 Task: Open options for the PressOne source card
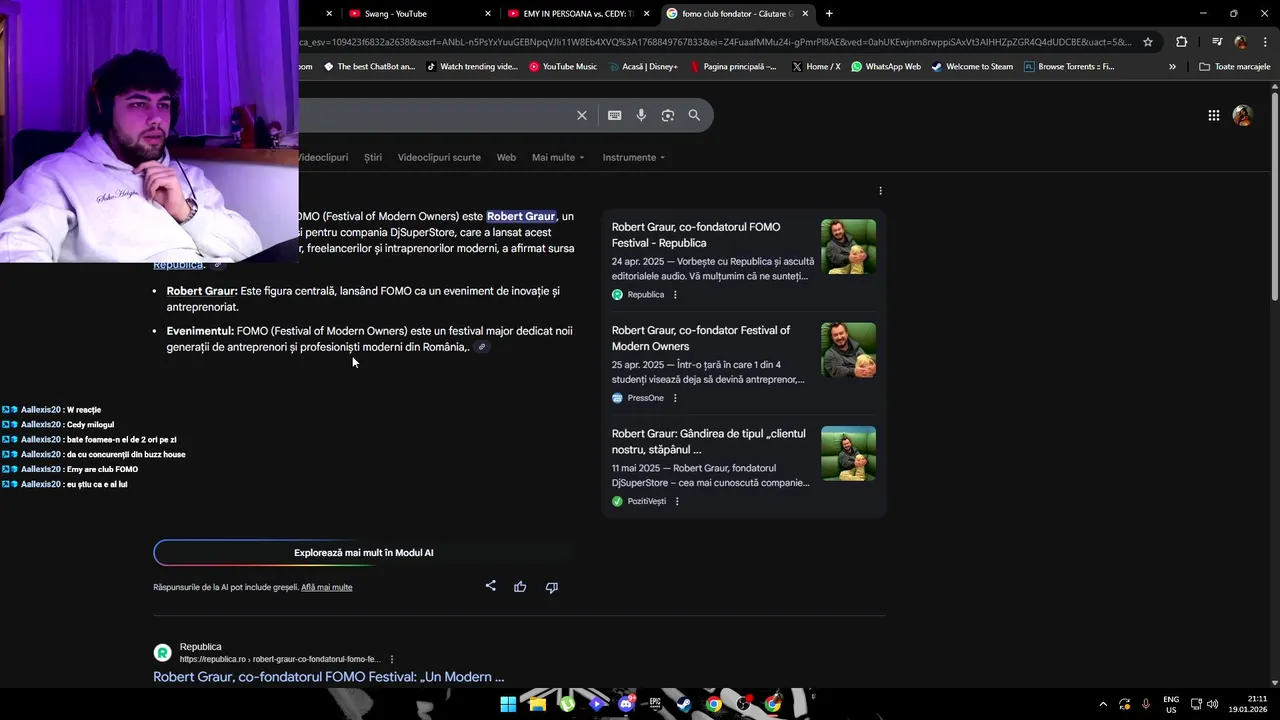pyautogui.click(x=675, y=398)
